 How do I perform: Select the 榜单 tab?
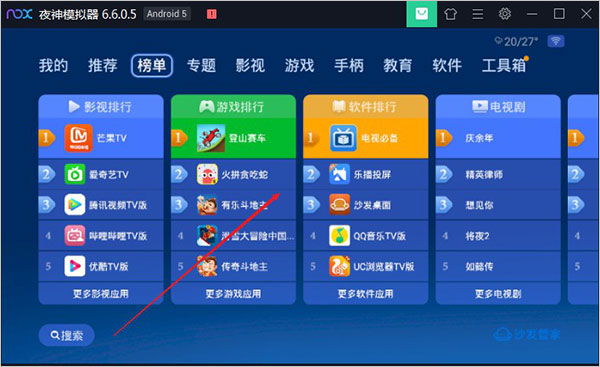pyautogui.click(x=152, y=65)
